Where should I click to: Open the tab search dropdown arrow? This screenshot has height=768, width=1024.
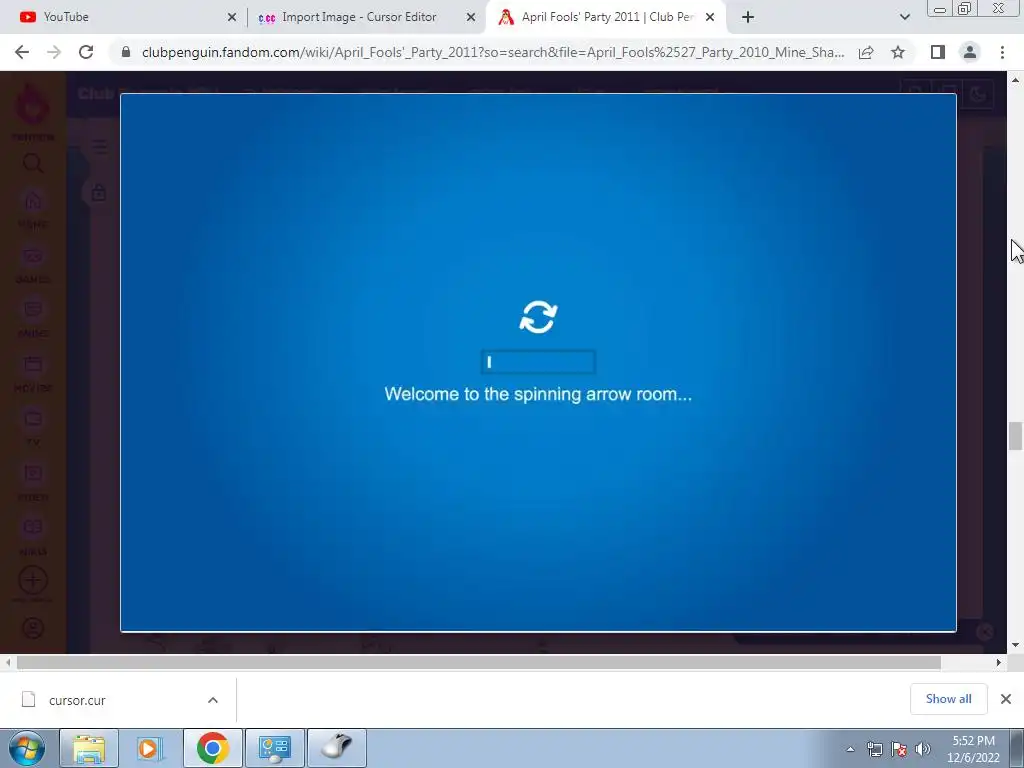tap(904, 18)
